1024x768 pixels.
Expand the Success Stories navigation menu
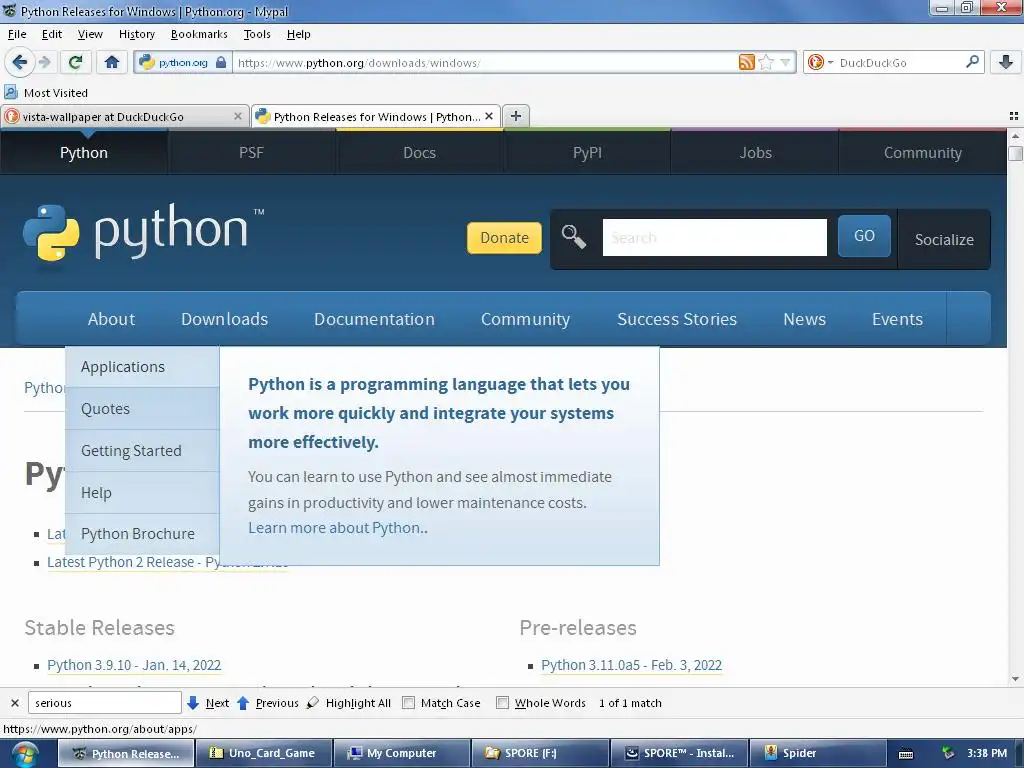point(677,319)
